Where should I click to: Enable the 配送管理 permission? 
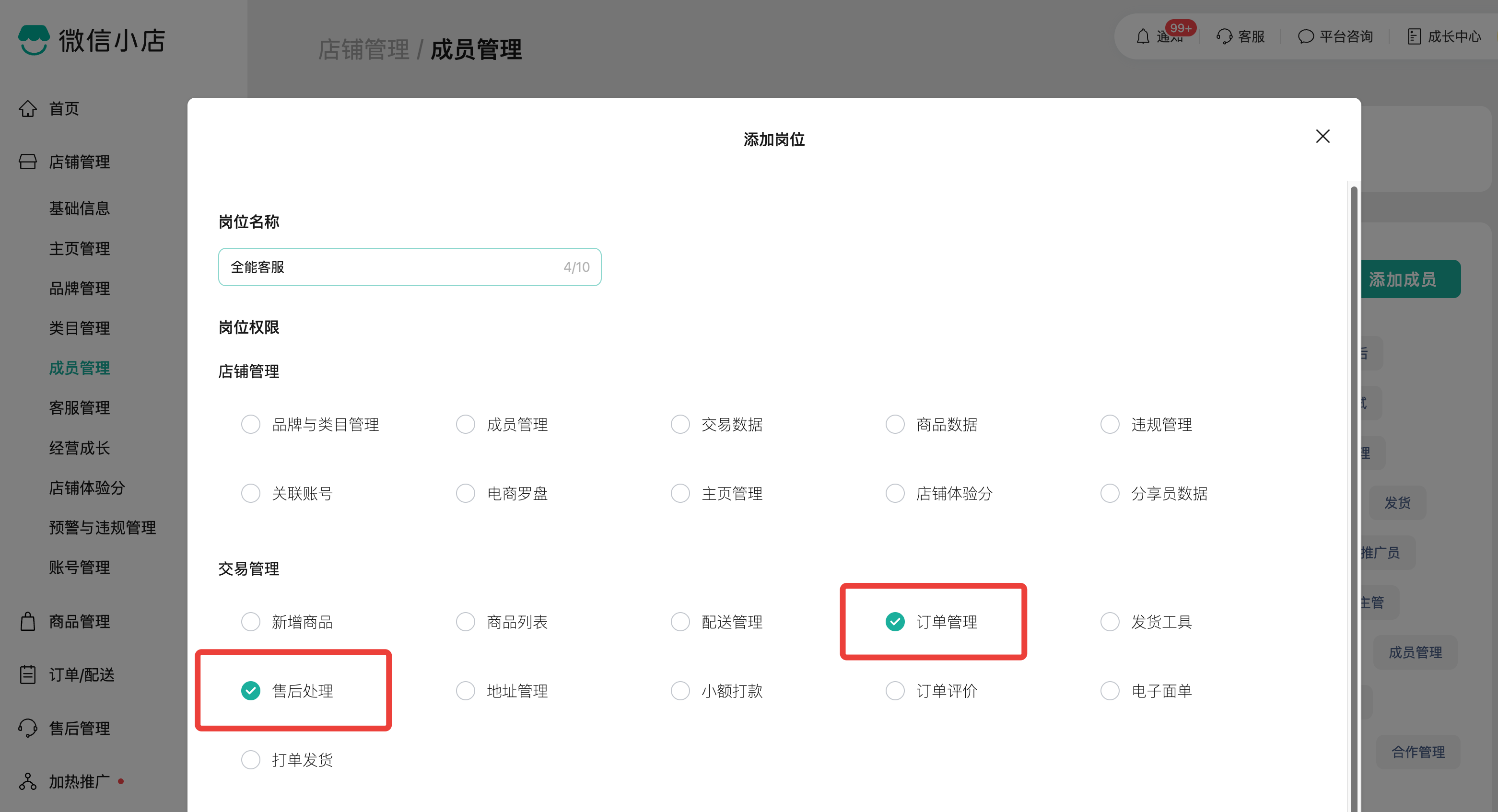680,621
